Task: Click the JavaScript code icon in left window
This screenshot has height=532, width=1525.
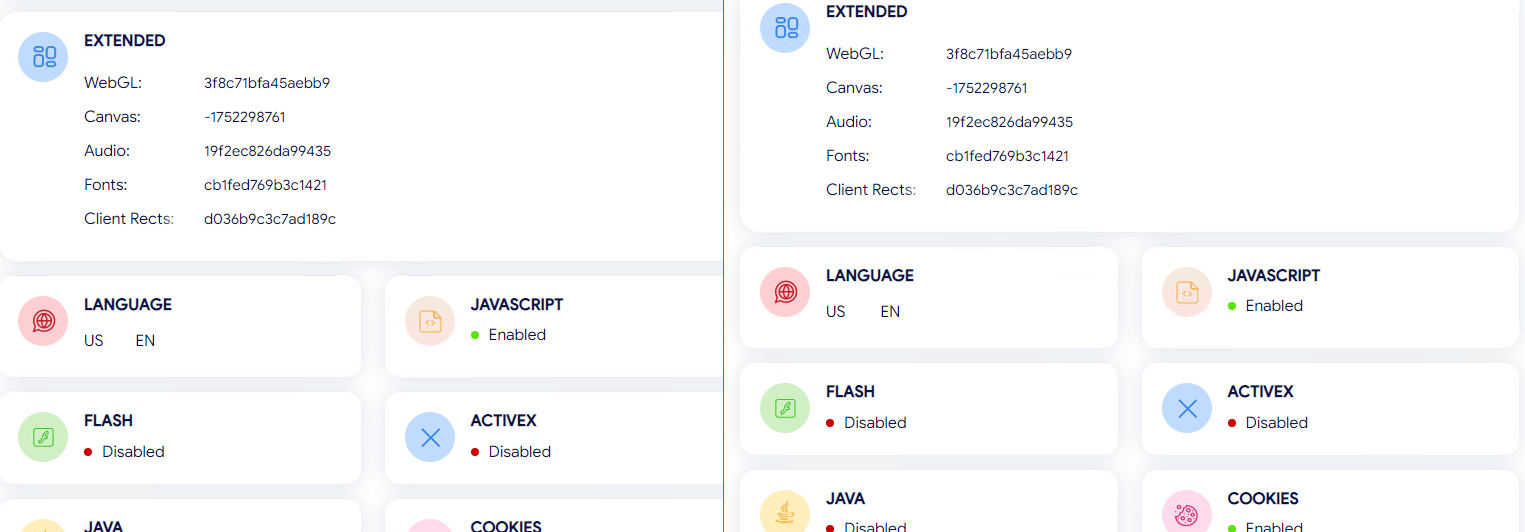Action: [430, 321]
